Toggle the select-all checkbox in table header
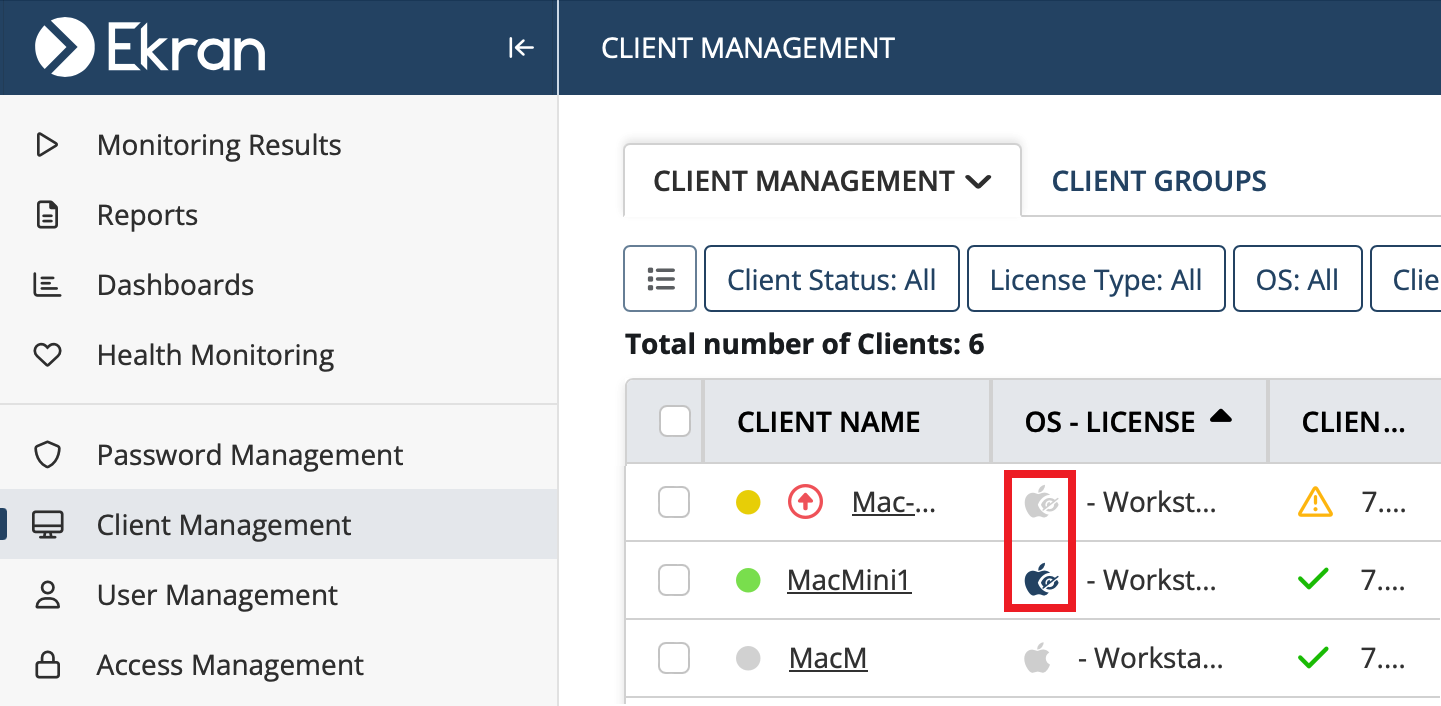 pos(675,422)
